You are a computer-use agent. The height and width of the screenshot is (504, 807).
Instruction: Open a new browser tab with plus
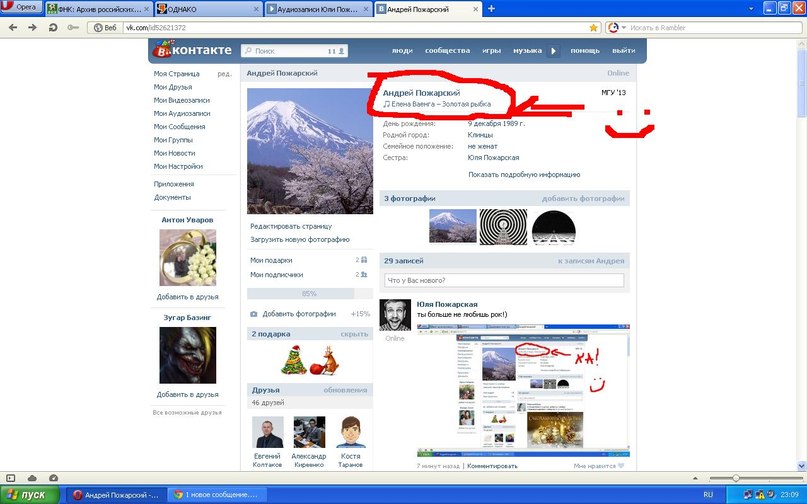click(491, 9)
